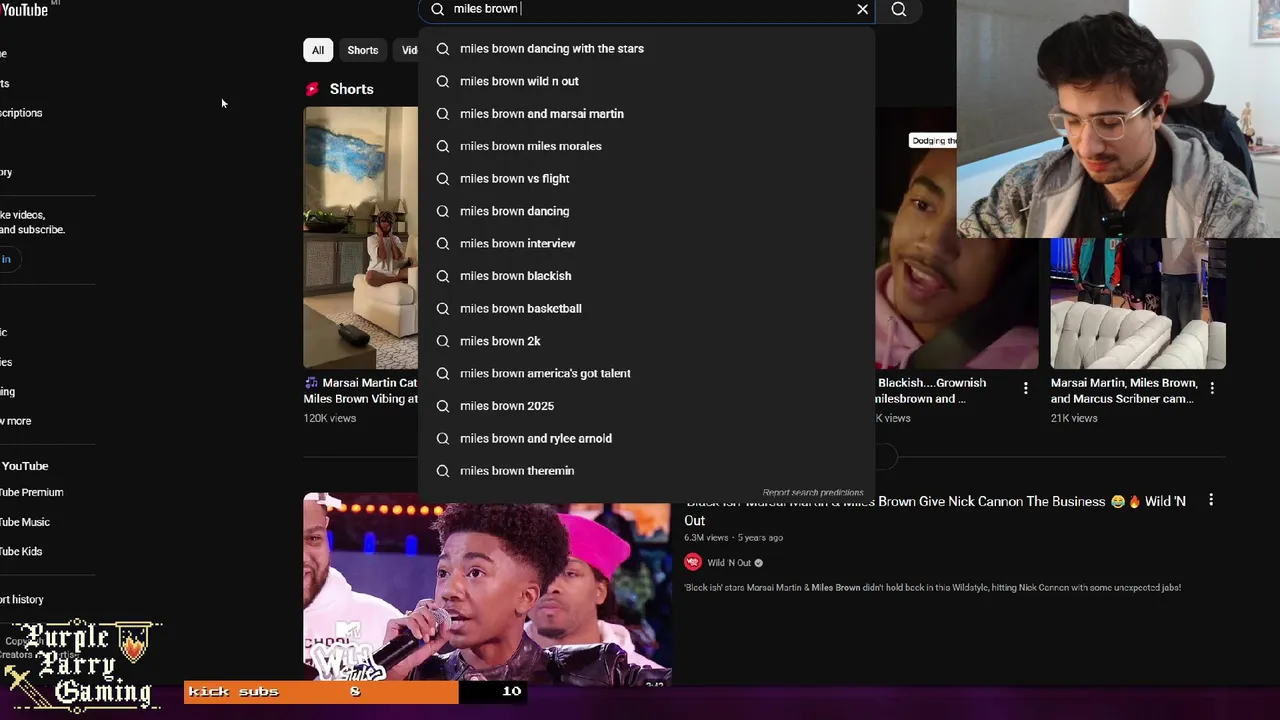Select the 'Shorts' filter chip
The image size is (1280, 720).
point(363,50)
